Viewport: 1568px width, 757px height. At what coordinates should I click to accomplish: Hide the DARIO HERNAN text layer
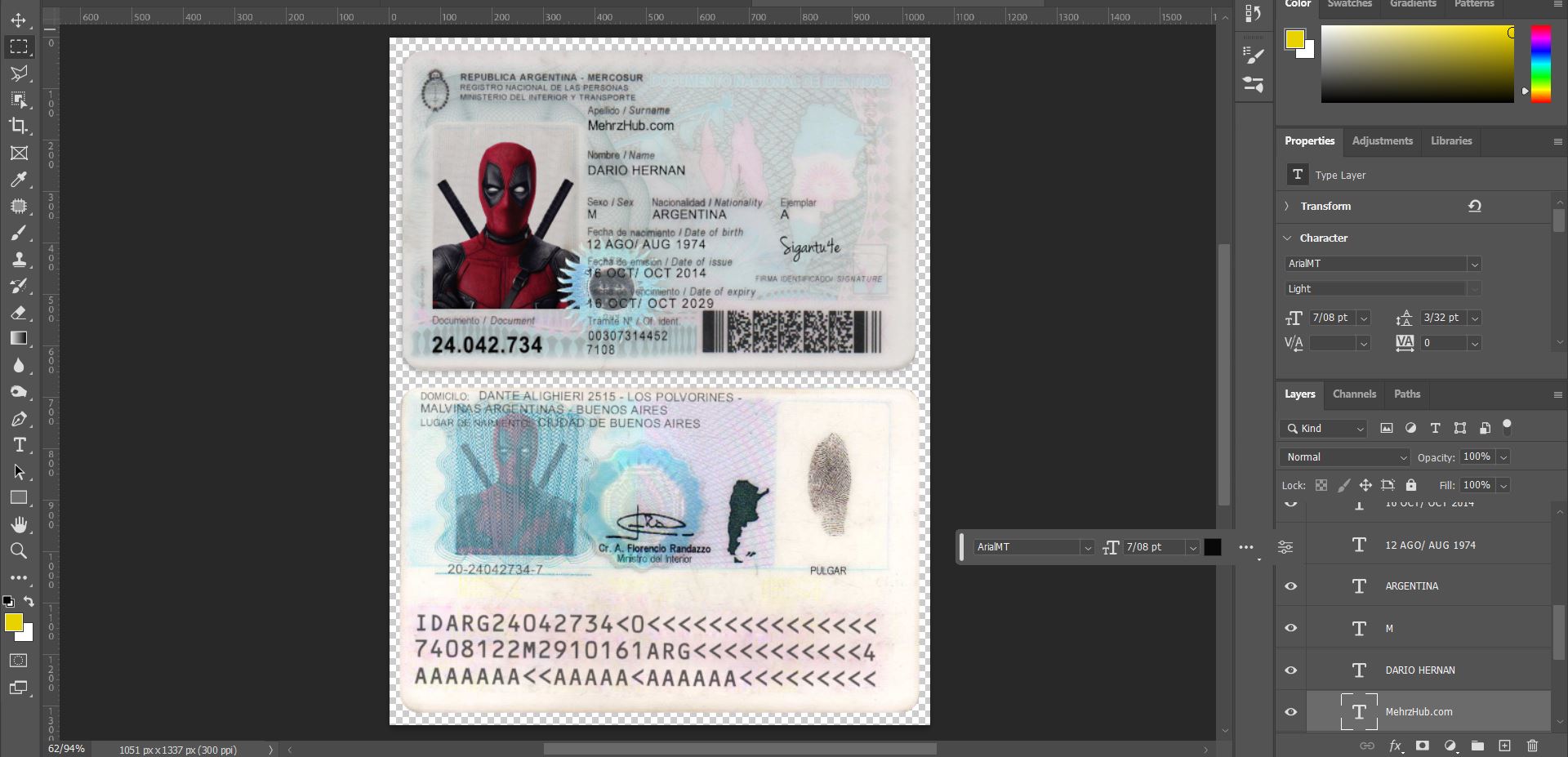(x=1291, y=670)
